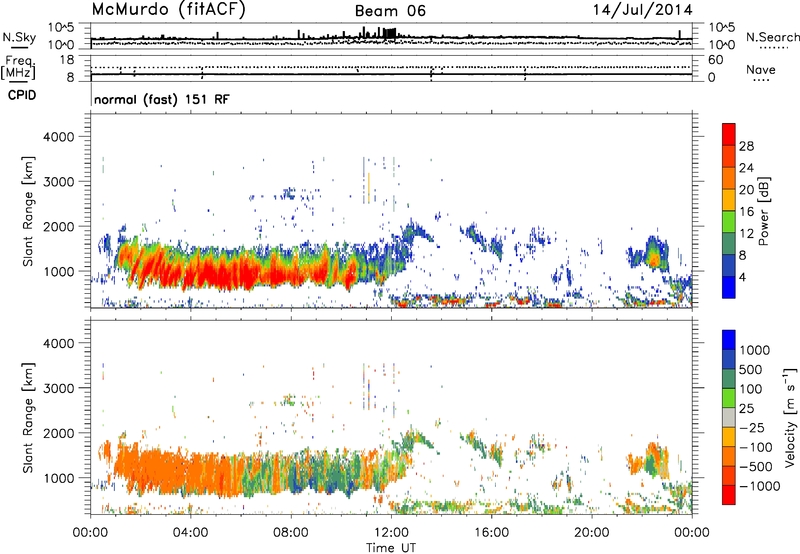Image resolution: width=800 pixels, height=554 pixels.
Task: Click the '12:00' time tick label
Action: click(x=391, y=533)
